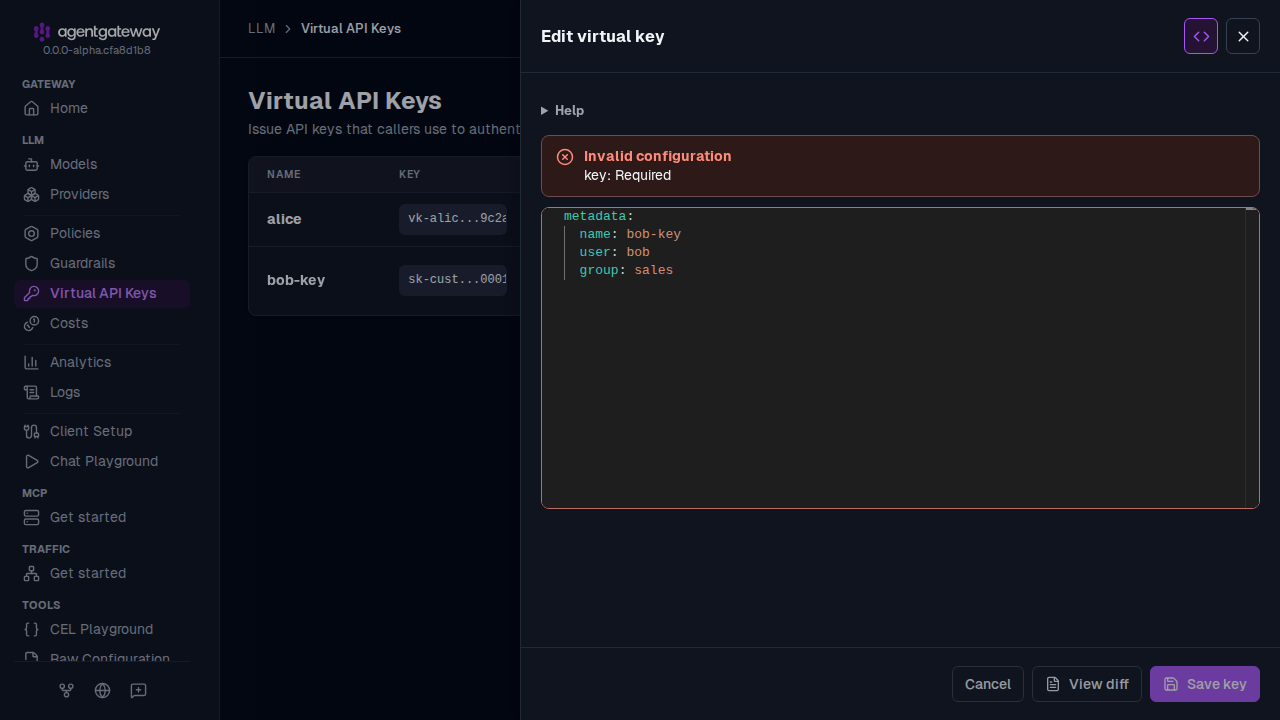This screenshot has width=1280, height=720.
Task: Expand the Help disclosure triangle
Action: [544, 110]
